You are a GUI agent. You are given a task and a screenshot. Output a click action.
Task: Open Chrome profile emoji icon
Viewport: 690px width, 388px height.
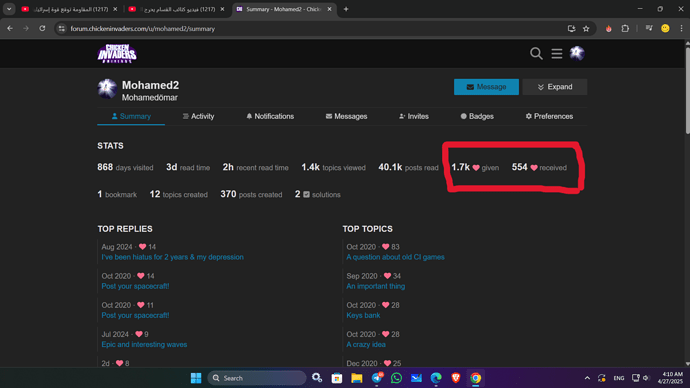point(665,29)
